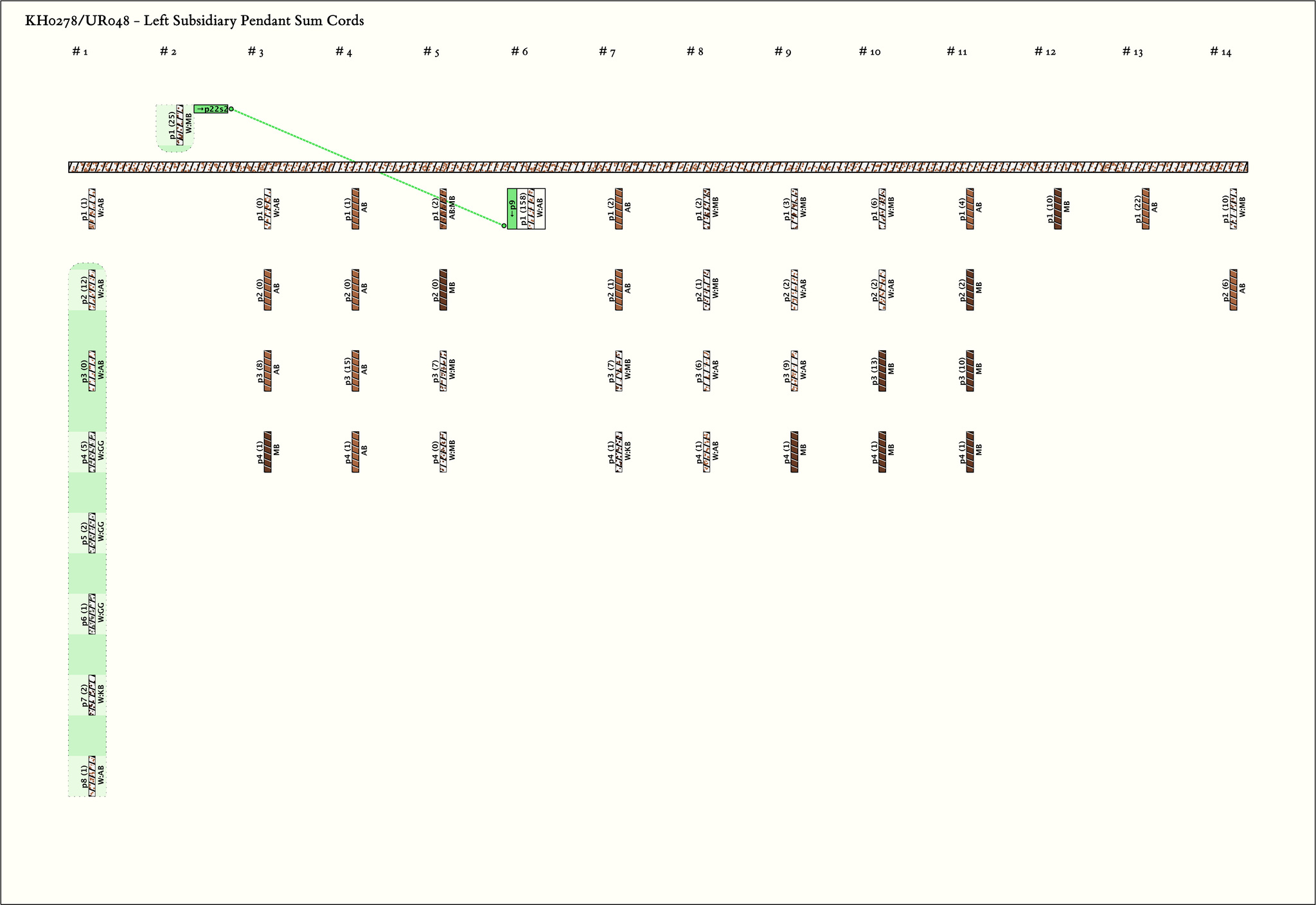
Task: Click p3 (9) W:AB cord in column 9
Action: pos(794,371)
